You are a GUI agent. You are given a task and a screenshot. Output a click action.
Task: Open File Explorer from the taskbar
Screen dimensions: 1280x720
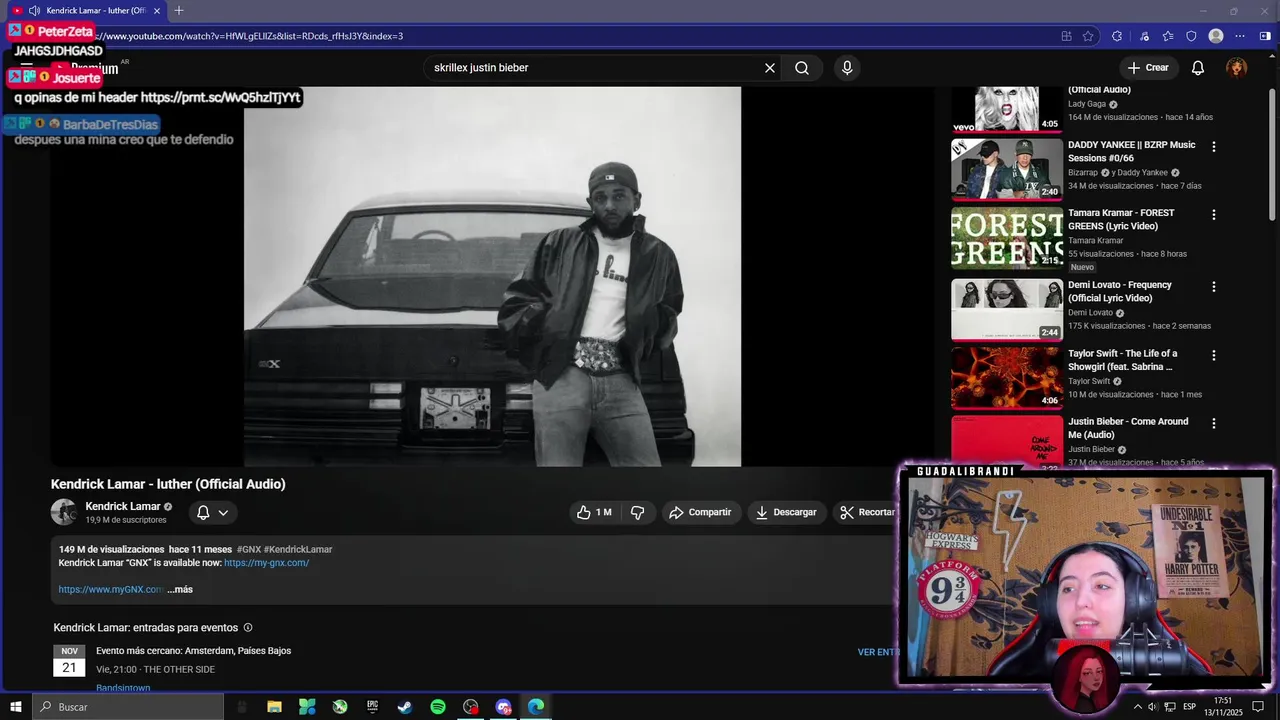(274, 707)
